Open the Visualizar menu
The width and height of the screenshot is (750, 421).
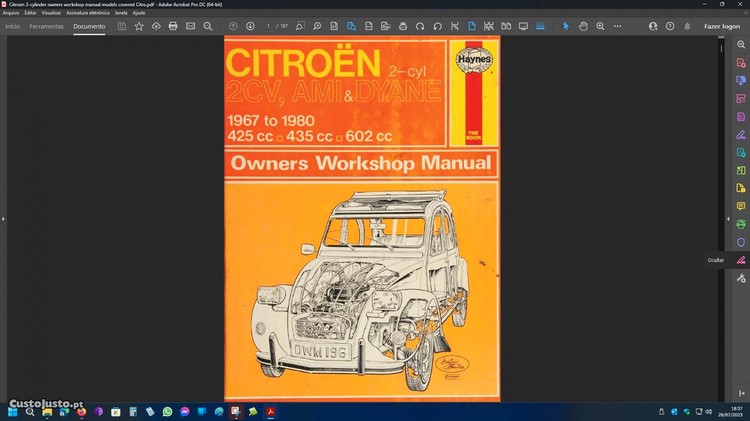click(51, 13)
